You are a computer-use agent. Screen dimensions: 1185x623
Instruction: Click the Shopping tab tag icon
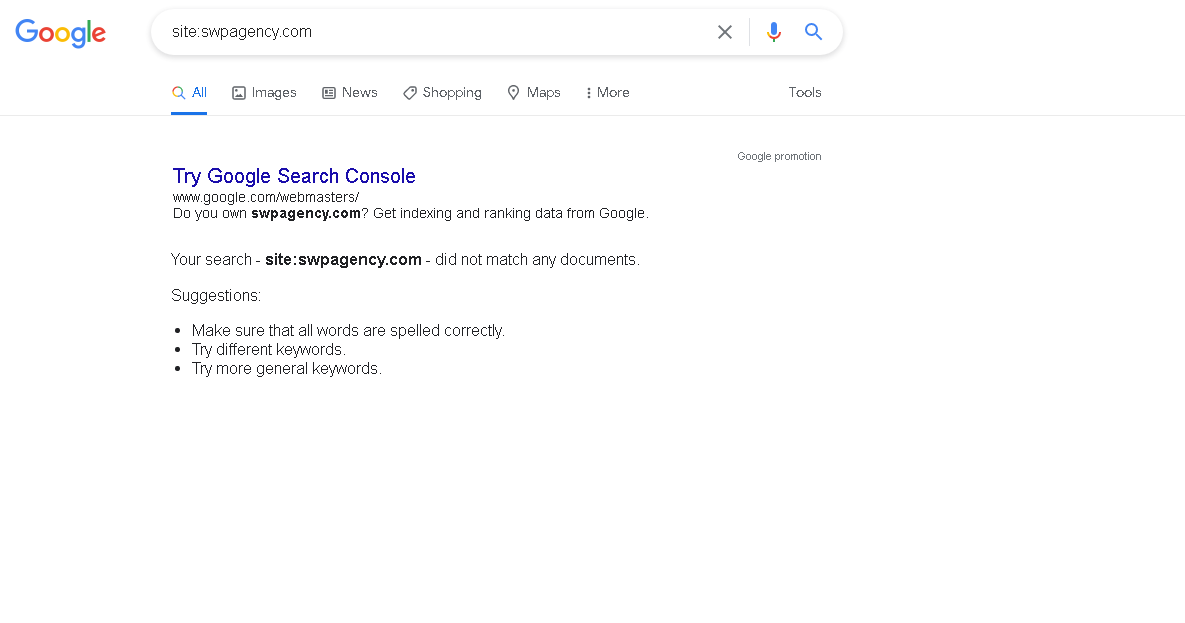[410, 93]
